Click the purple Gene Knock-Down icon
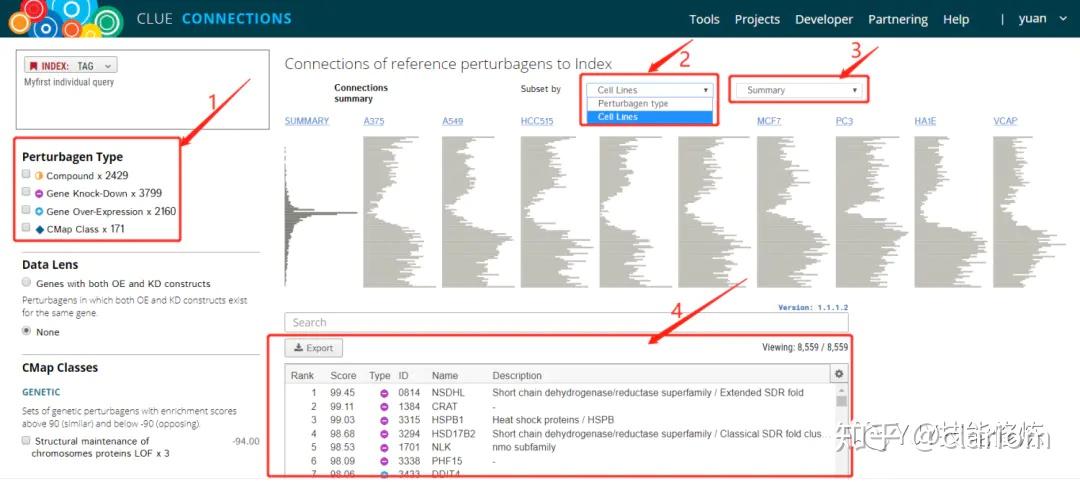The width and height of the screenshot is (1080, 482). 39,193
